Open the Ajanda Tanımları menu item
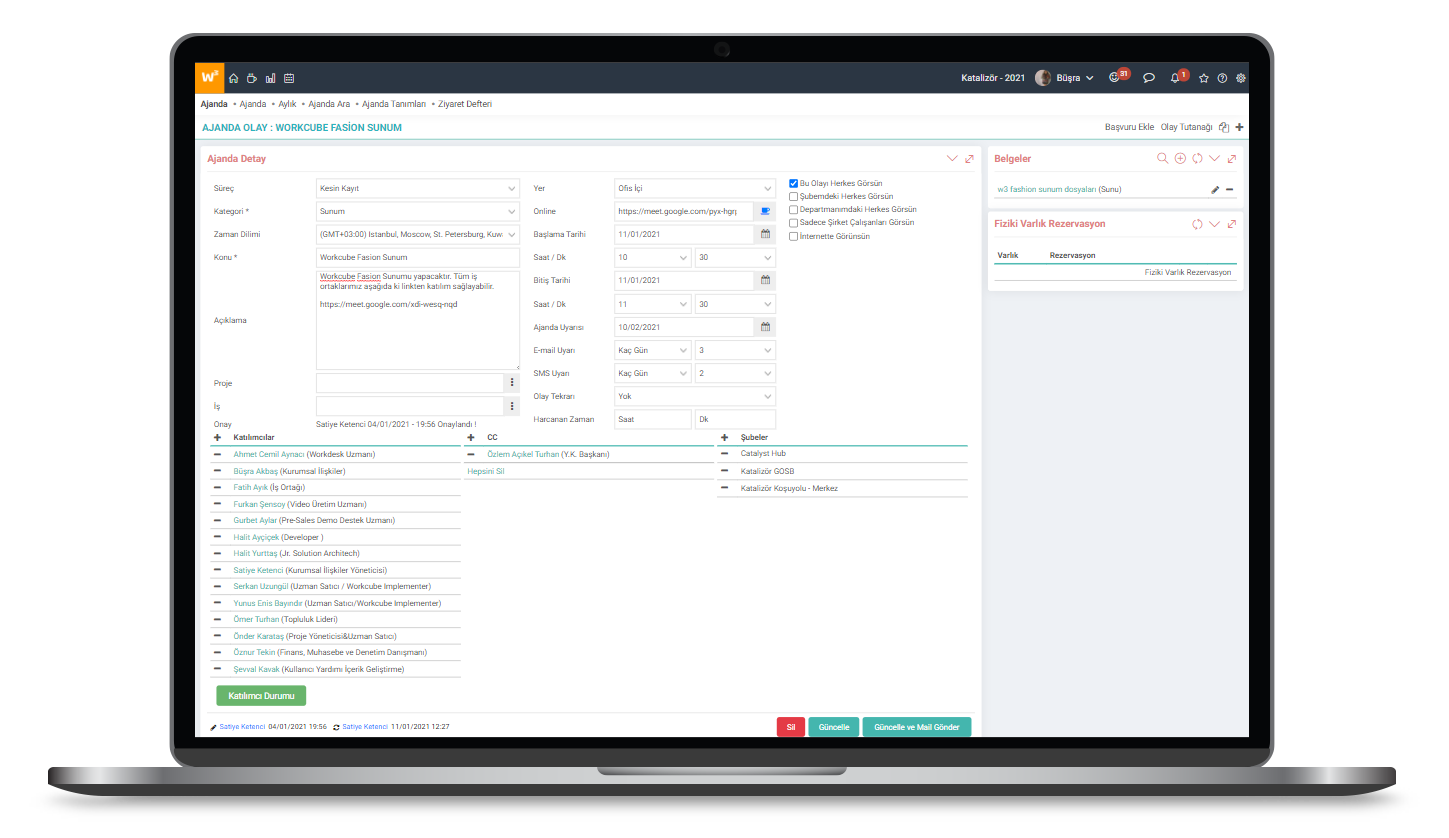 394,104
